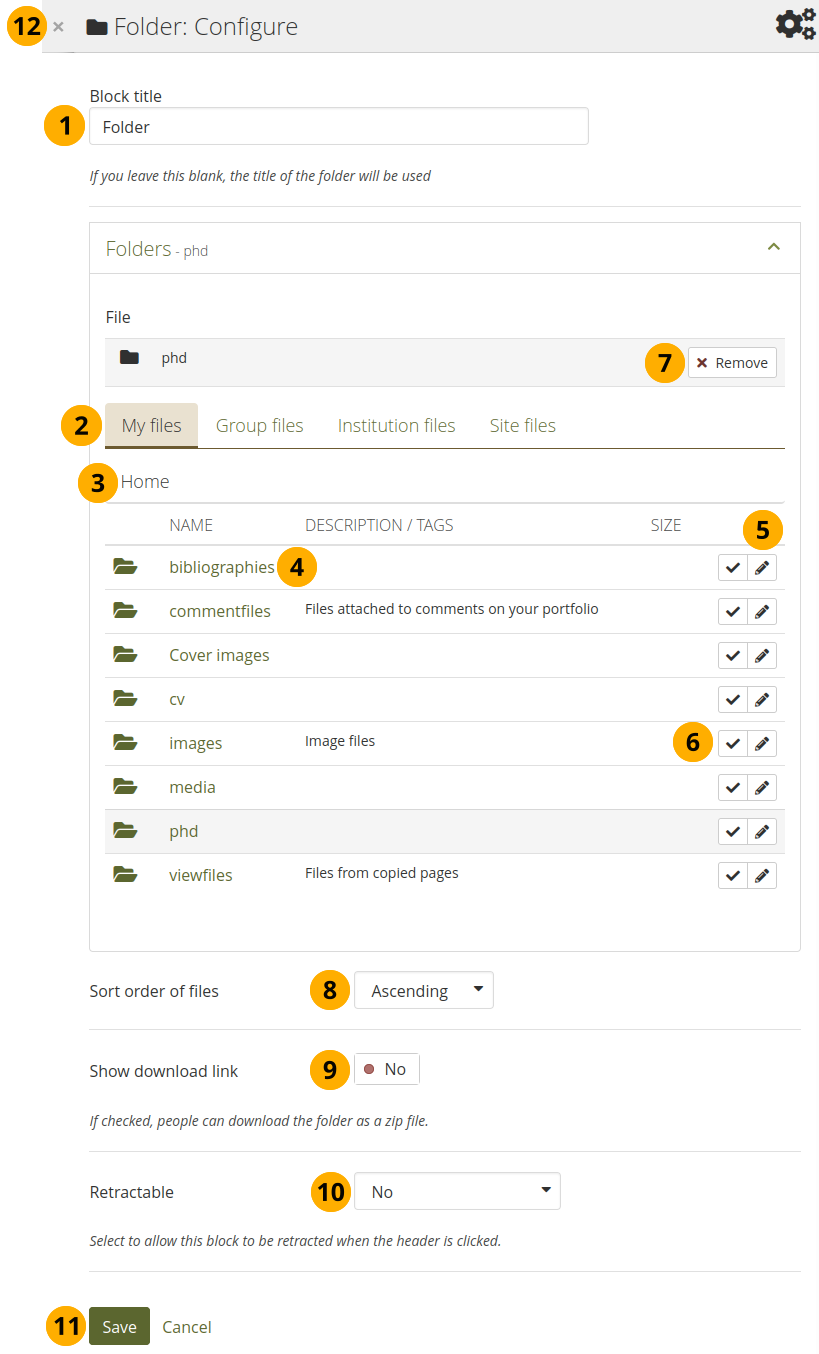This screenshot has height=1354, width=819.
Task: Switch to the Institution files tab
Action: click(396, 426)
